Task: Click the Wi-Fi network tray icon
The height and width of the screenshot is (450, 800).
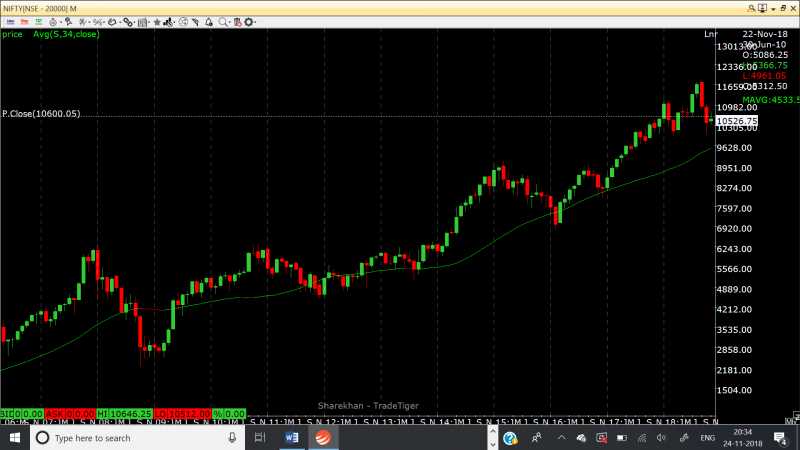Action: point(642,438)
